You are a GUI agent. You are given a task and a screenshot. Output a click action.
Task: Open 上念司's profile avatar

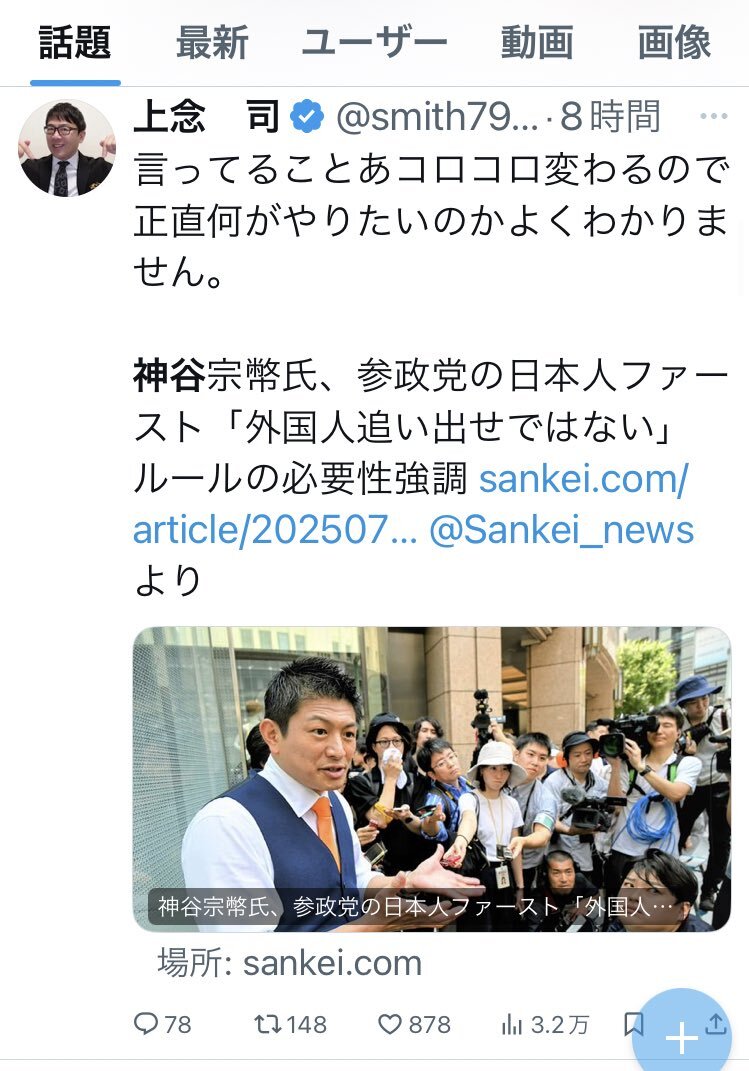(66, 148)
